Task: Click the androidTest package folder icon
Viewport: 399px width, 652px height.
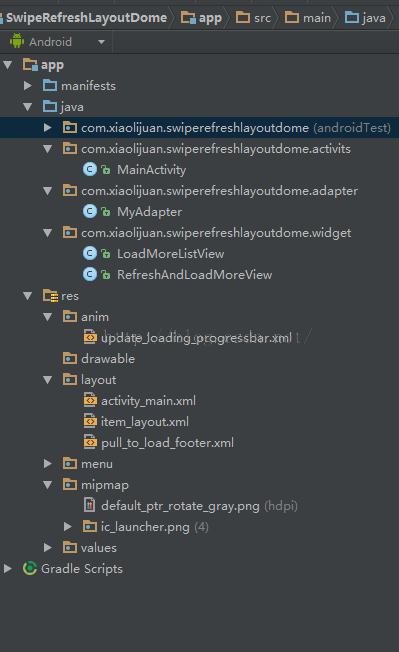Action: [x=70, y=127]
